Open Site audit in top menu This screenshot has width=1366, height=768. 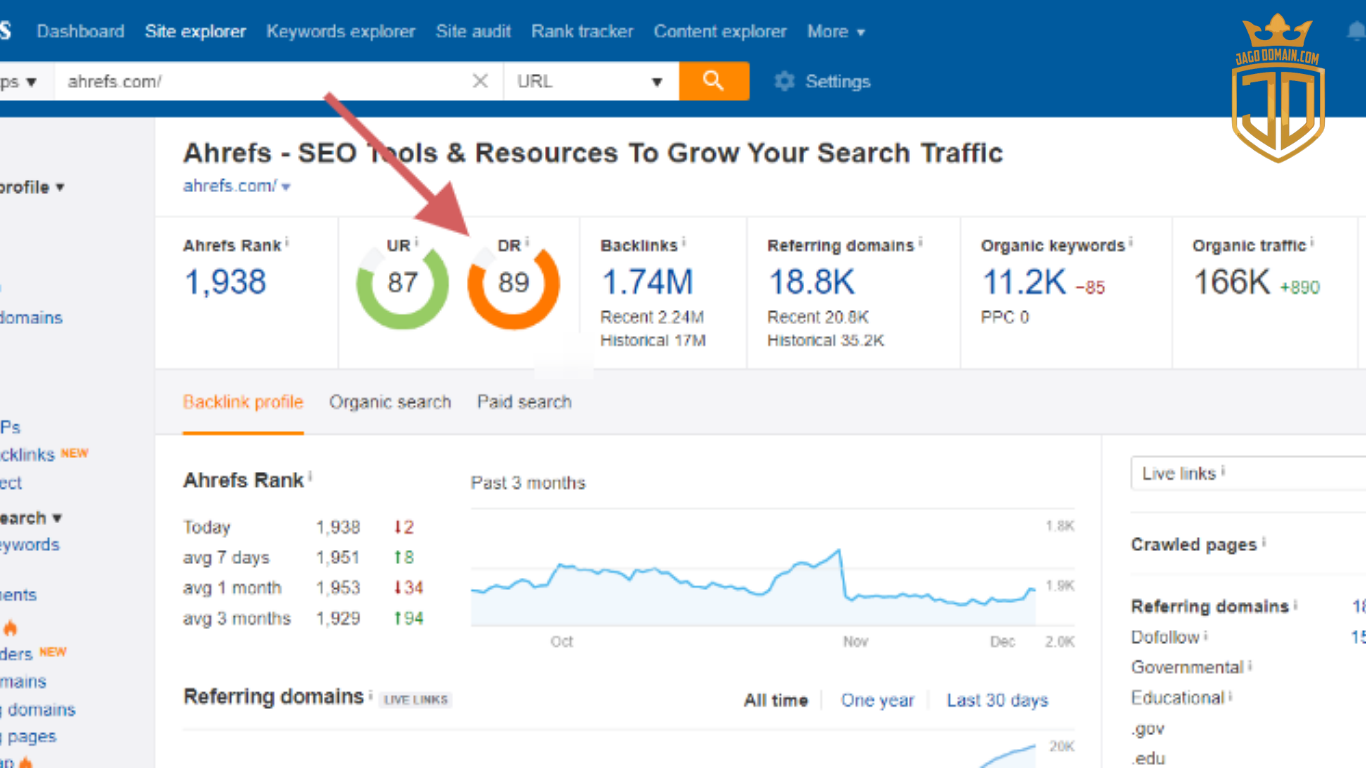(473, 31)
